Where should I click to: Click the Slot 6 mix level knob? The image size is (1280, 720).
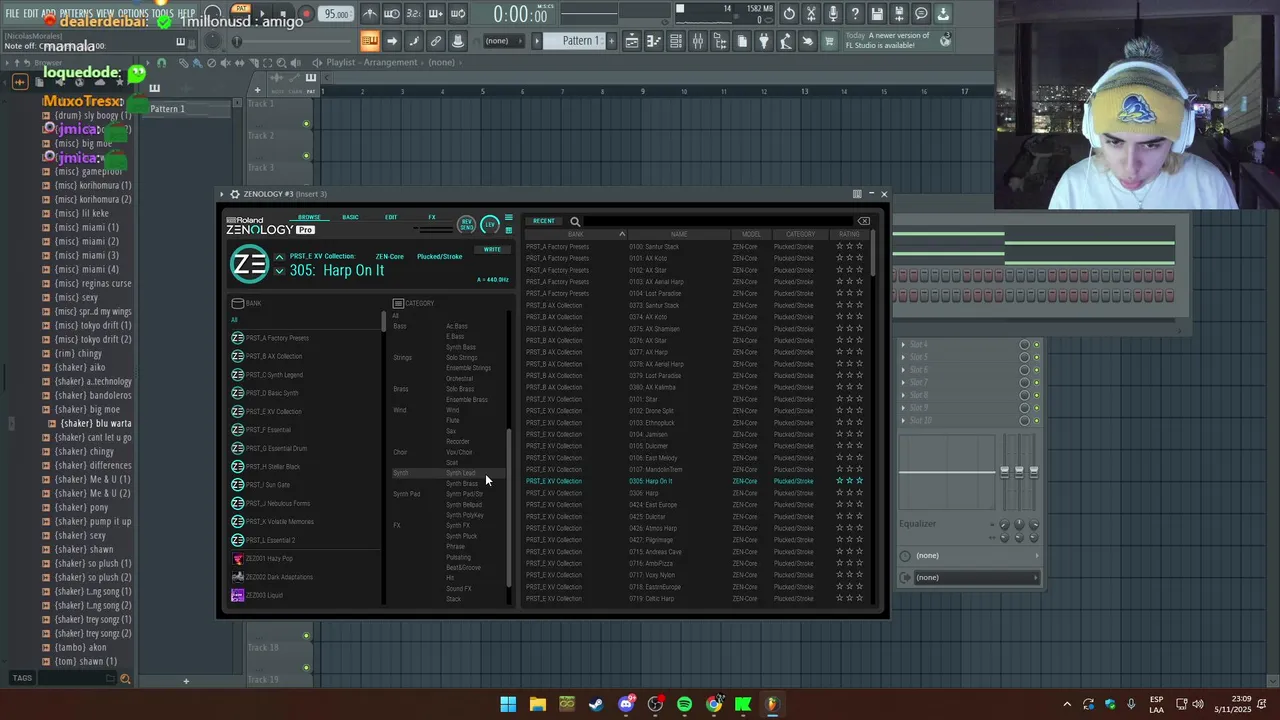1024,370
